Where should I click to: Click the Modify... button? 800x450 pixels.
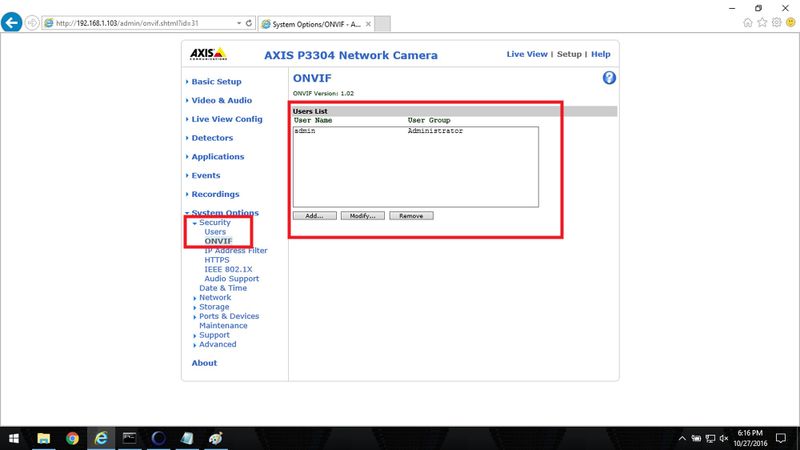point(362,216)
